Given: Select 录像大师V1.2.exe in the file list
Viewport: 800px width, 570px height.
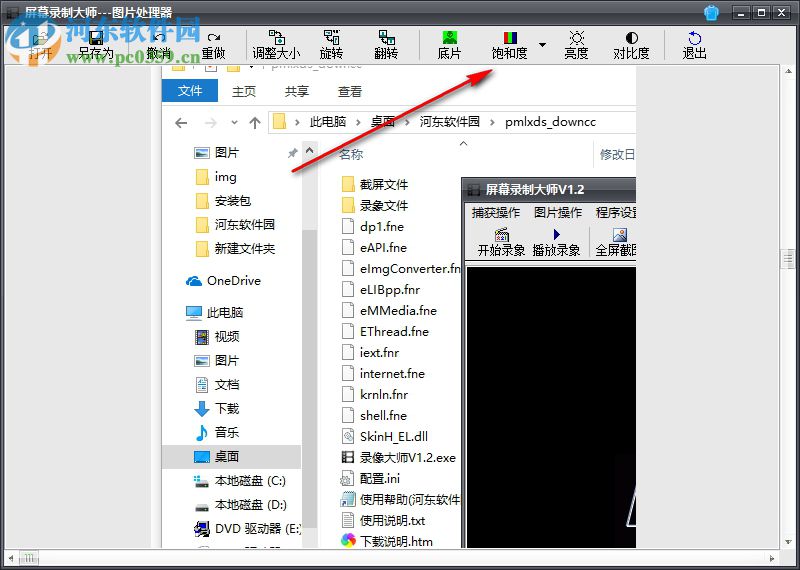Looking at the screenshot, I should tap(398, 457).
